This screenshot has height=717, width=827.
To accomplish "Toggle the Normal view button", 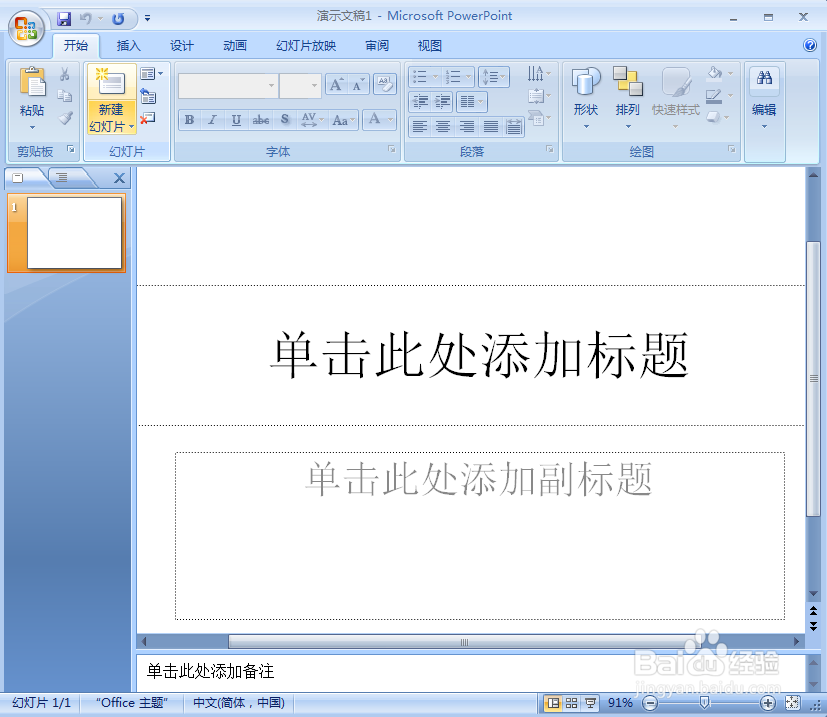I will (554, 703).
